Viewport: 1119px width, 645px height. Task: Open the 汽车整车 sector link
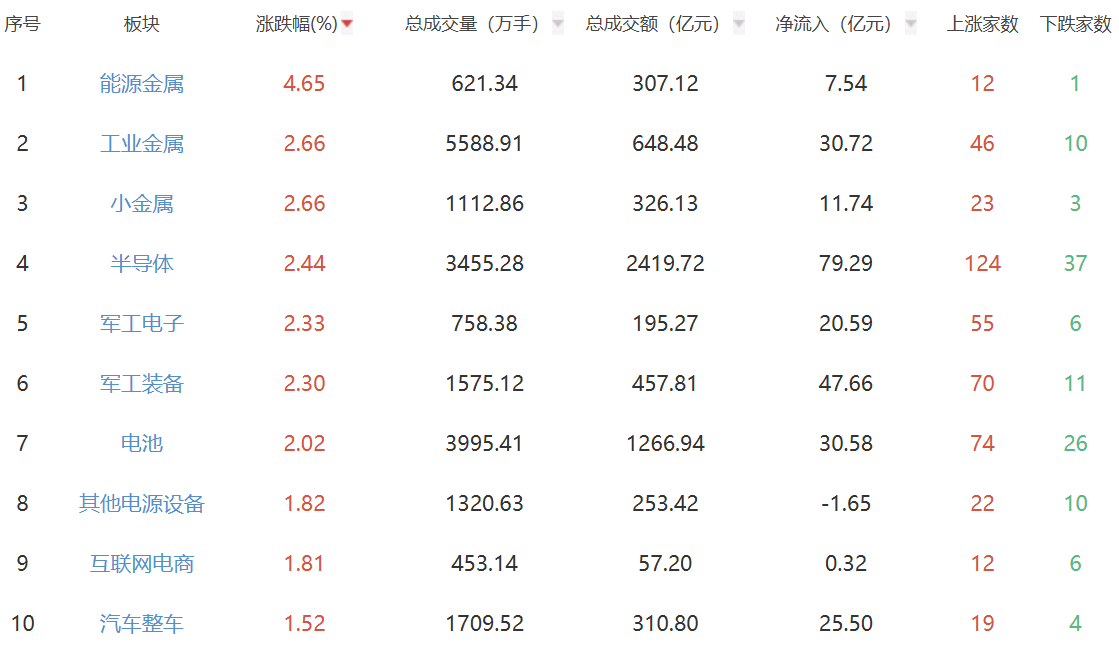pos(142,624)
